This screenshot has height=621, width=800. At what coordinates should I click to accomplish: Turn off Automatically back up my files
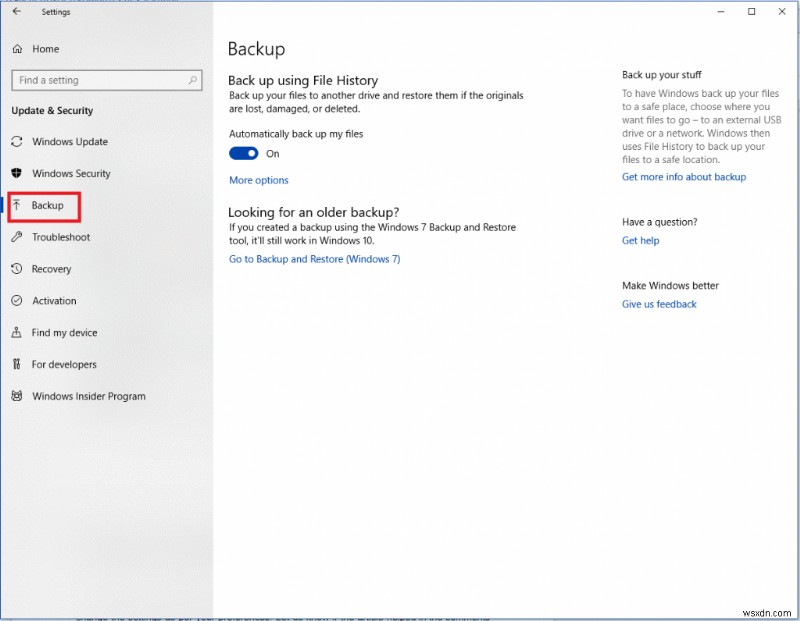(243, 153)
